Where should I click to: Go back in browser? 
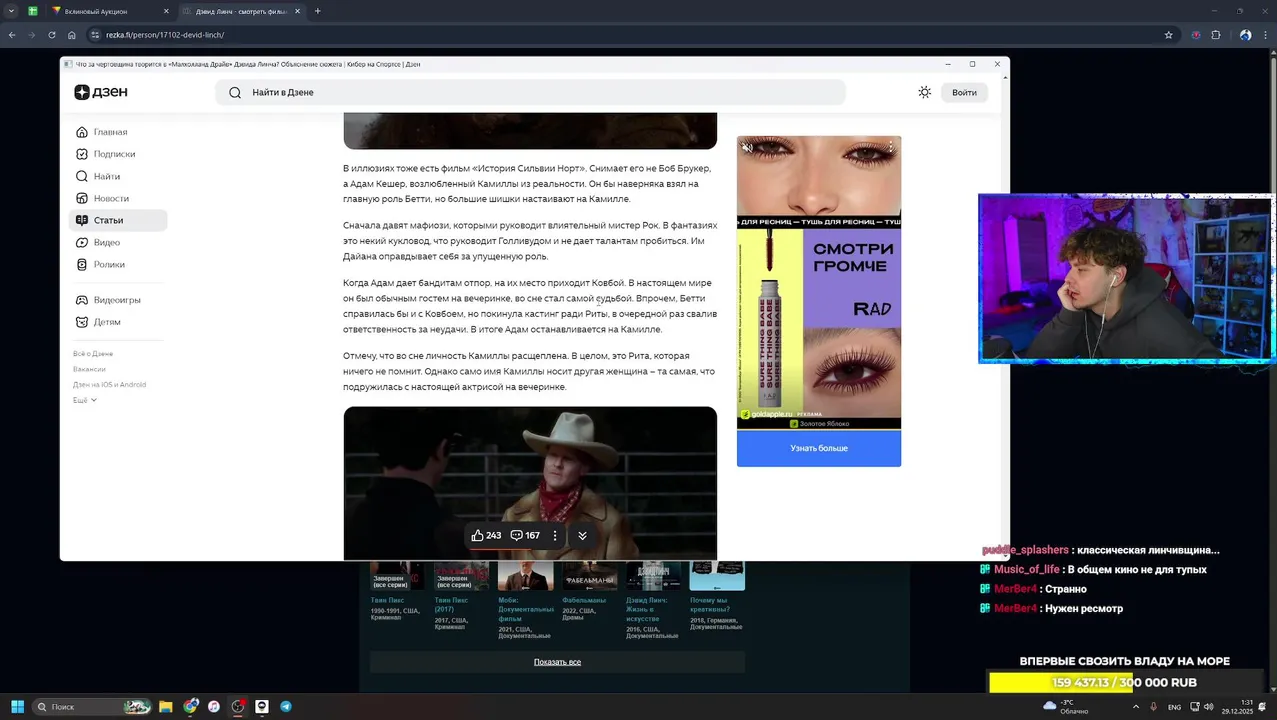pos(12,35)
